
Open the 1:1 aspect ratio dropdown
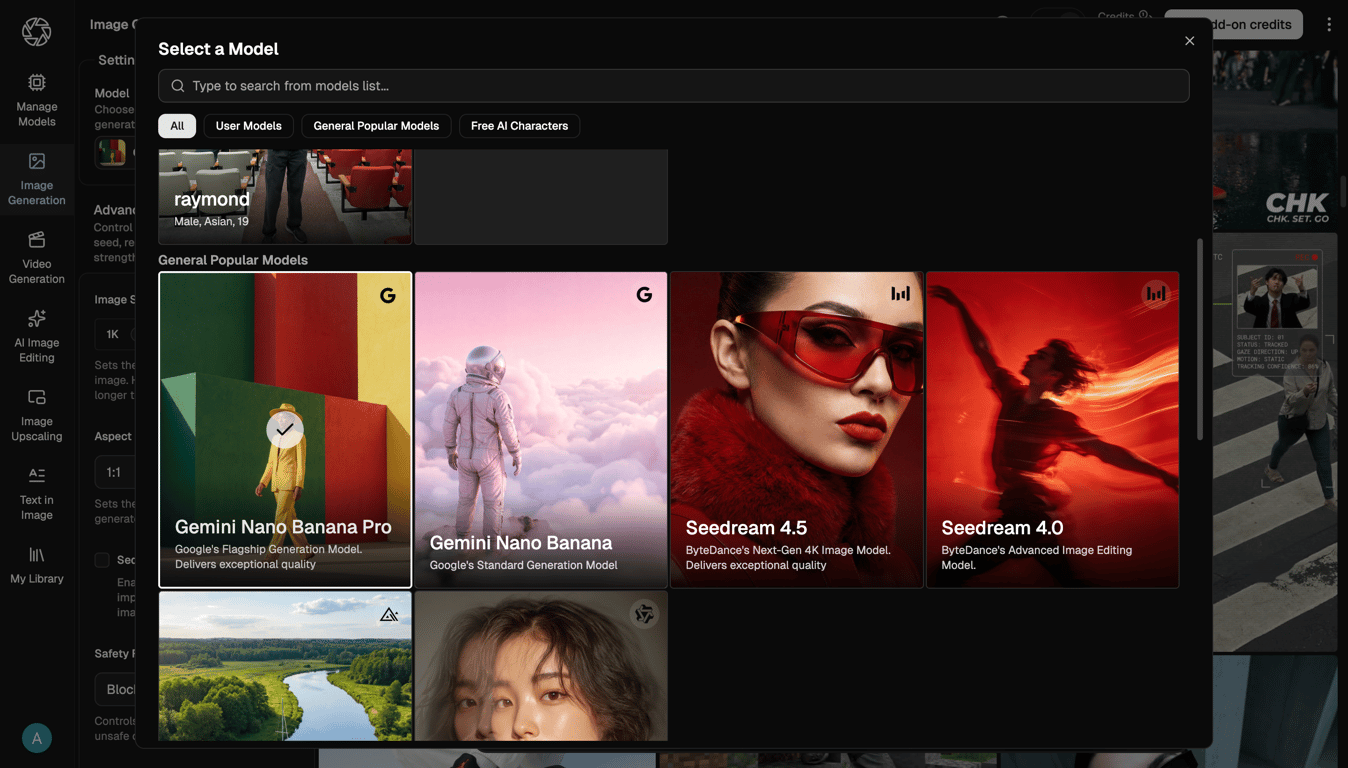point(115,472)
